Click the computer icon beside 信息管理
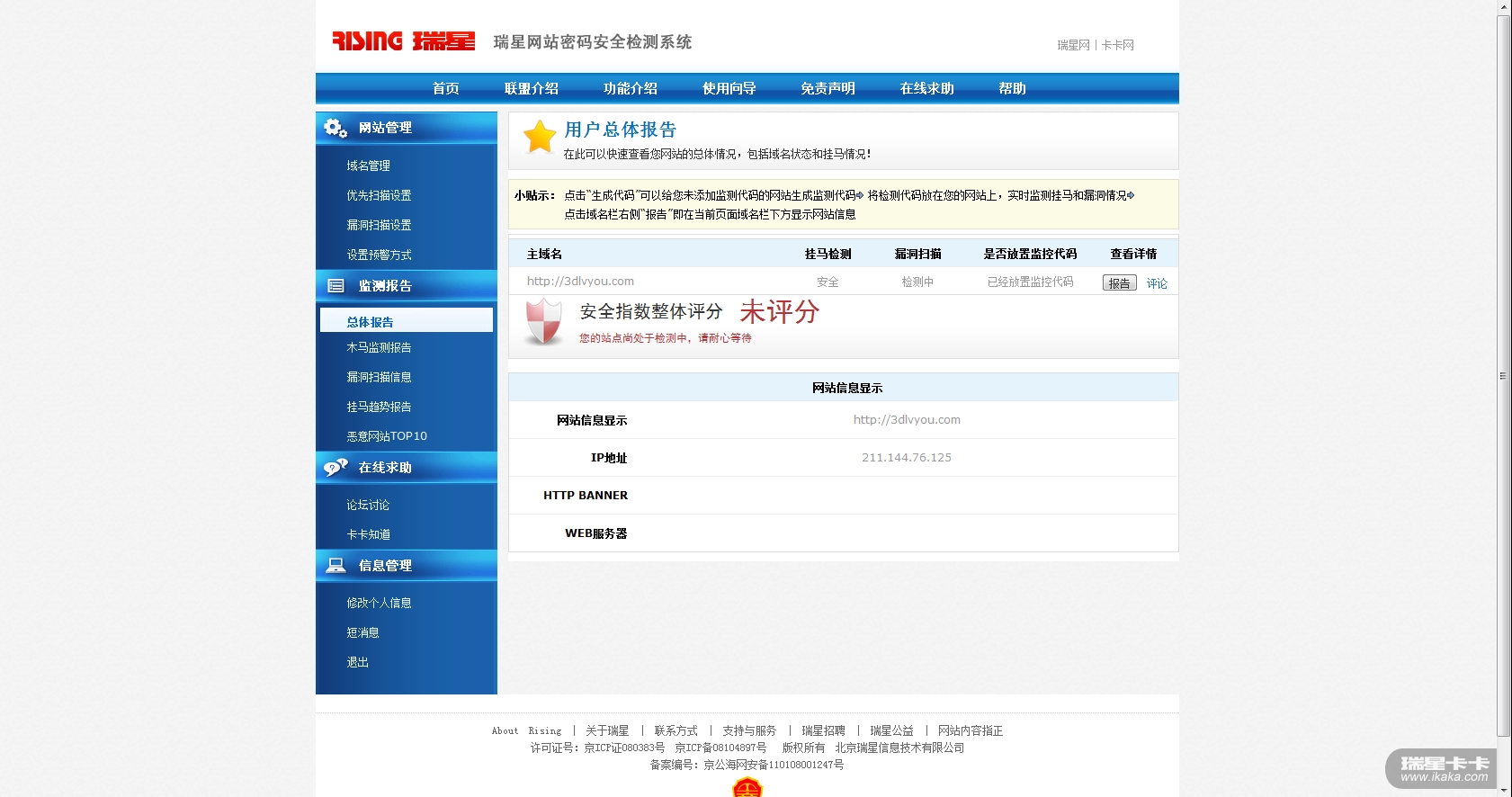Image resolution: width=1512 pixels, height=797 pixels. (x=336, y=565)
